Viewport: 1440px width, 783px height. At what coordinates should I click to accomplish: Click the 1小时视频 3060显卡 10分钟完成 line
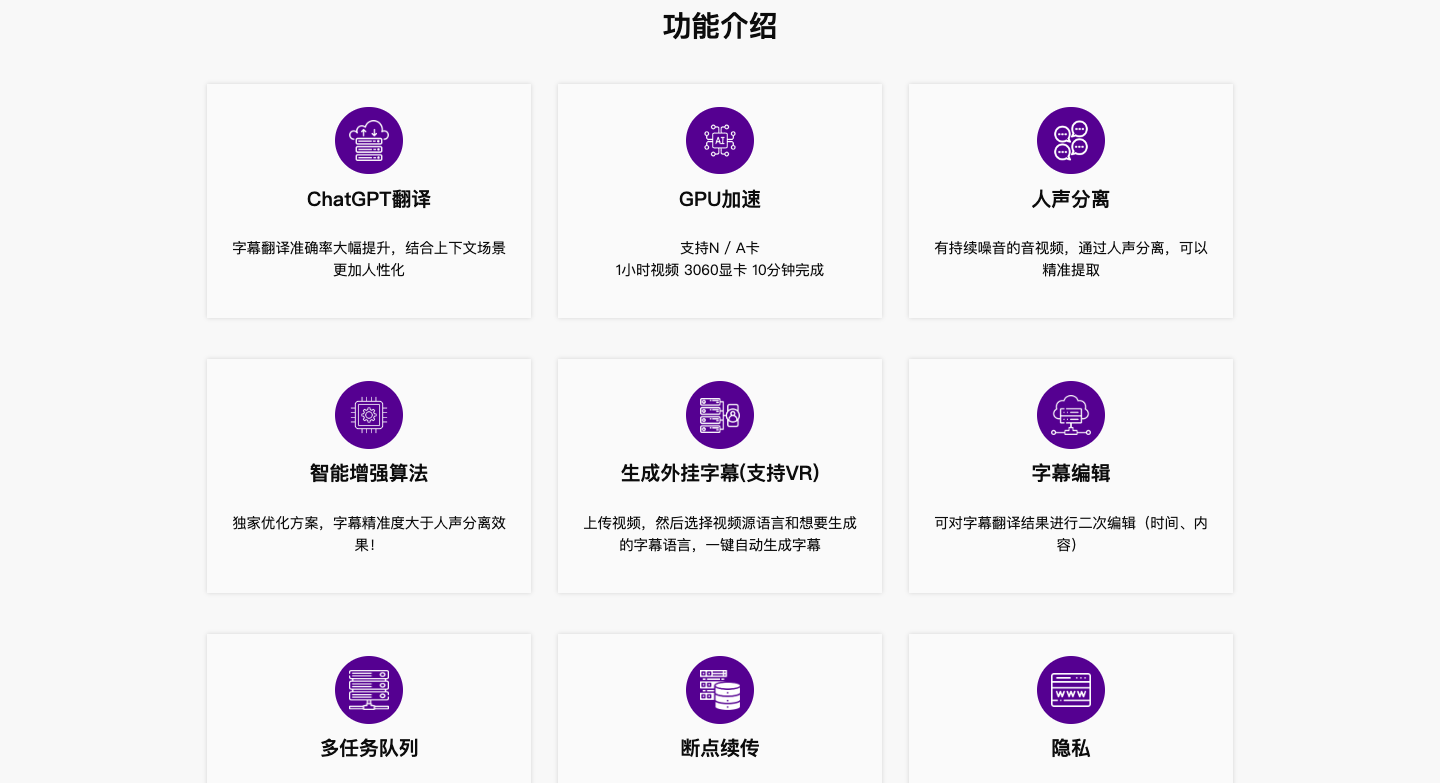tap(720, 270)
